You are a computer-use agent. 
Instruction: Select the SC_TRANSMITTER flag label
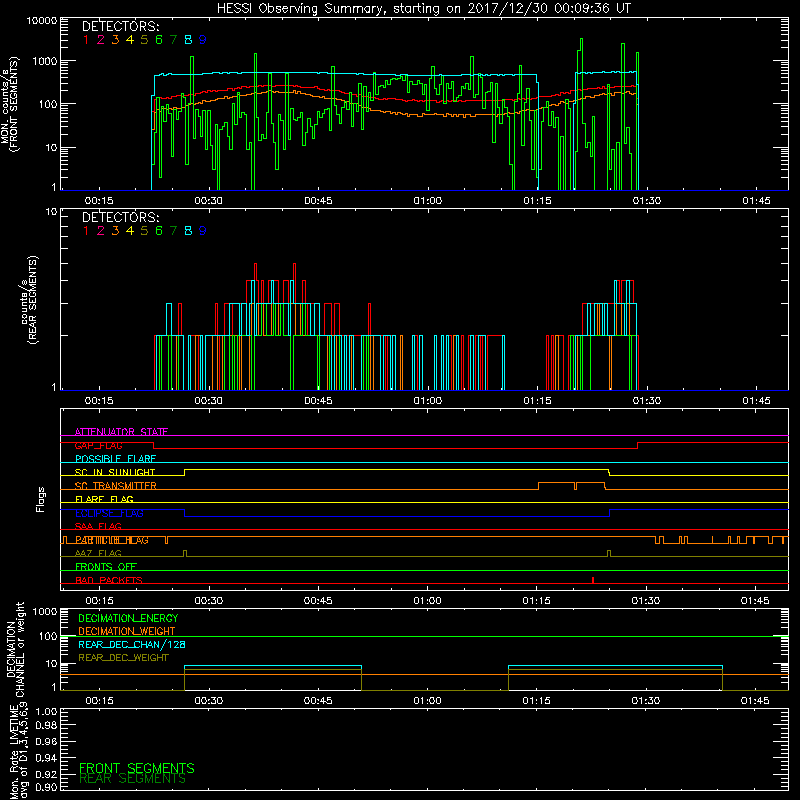coord(116,486)
